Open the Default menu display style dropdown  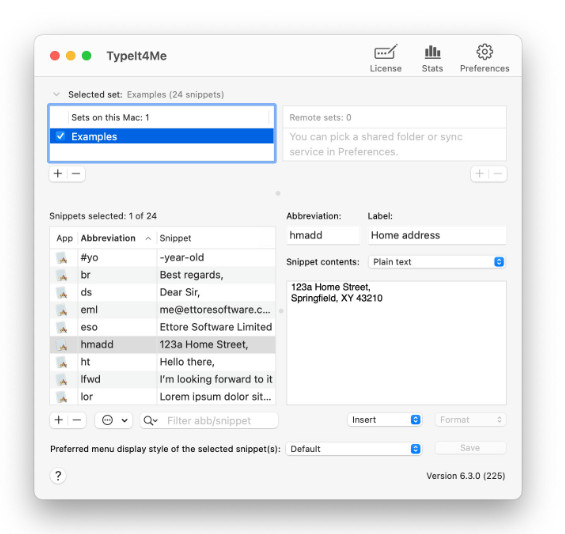(x=353, y=449)
